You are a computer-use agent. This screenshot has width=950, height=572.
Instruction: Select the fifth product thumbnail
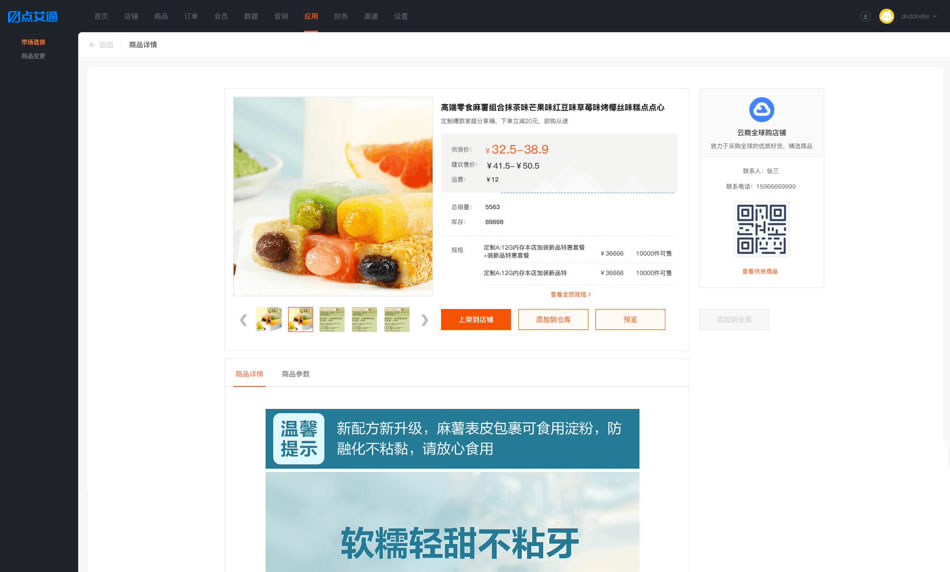pyautogui.click(x=397, y=319)
